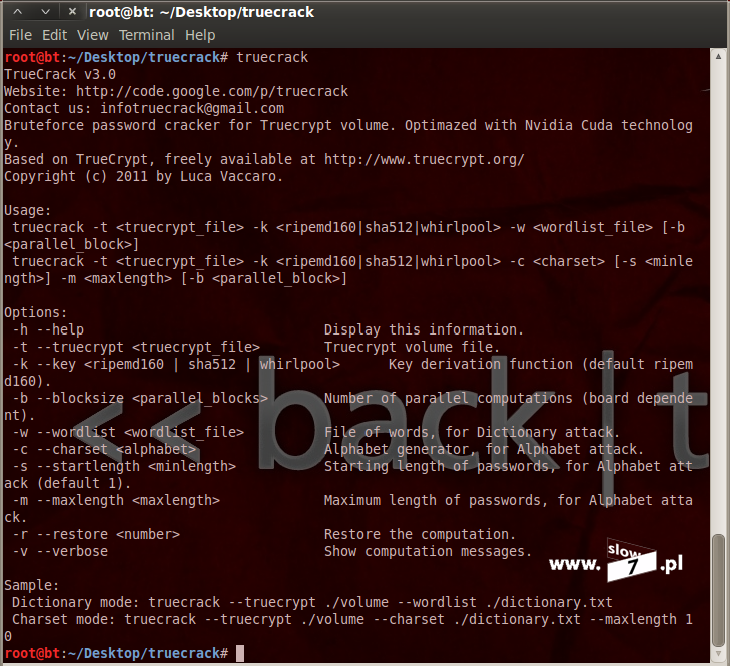Click the 'Dictionary mode:' sample line

click(312, 602)
